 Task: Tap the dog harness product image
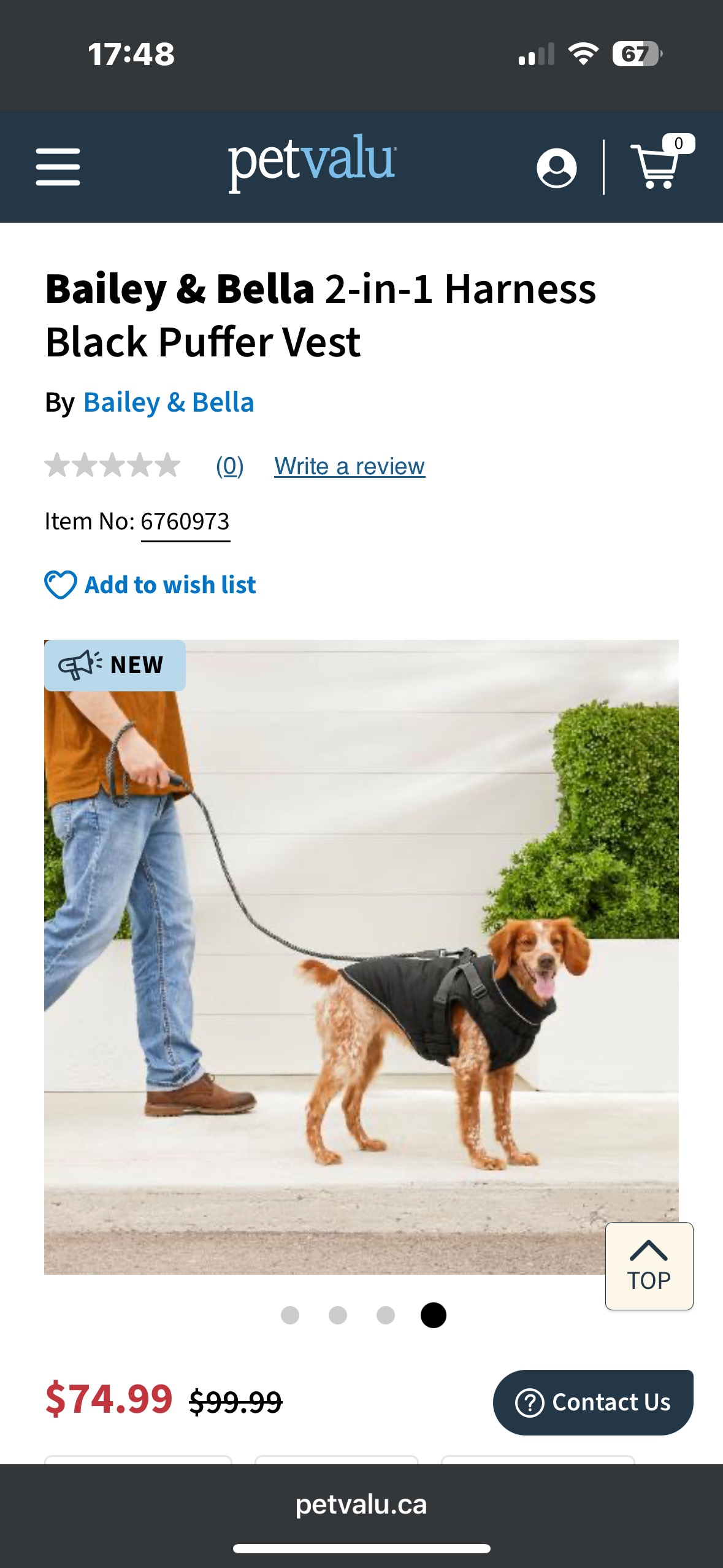coord(361,957)
